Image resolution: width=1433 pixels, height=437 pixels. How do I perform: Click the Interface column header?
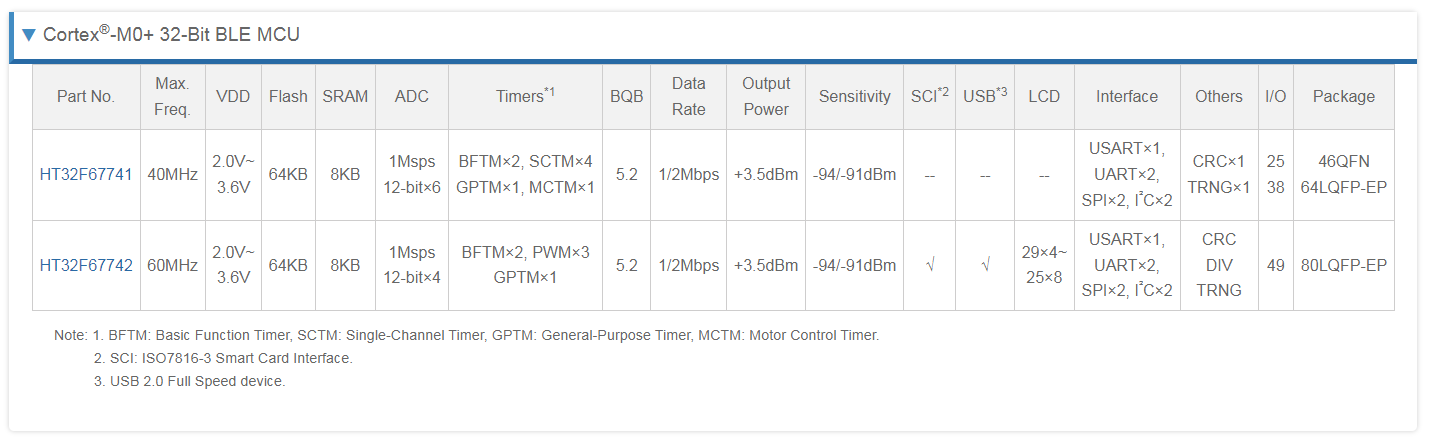click(1127, 97)
